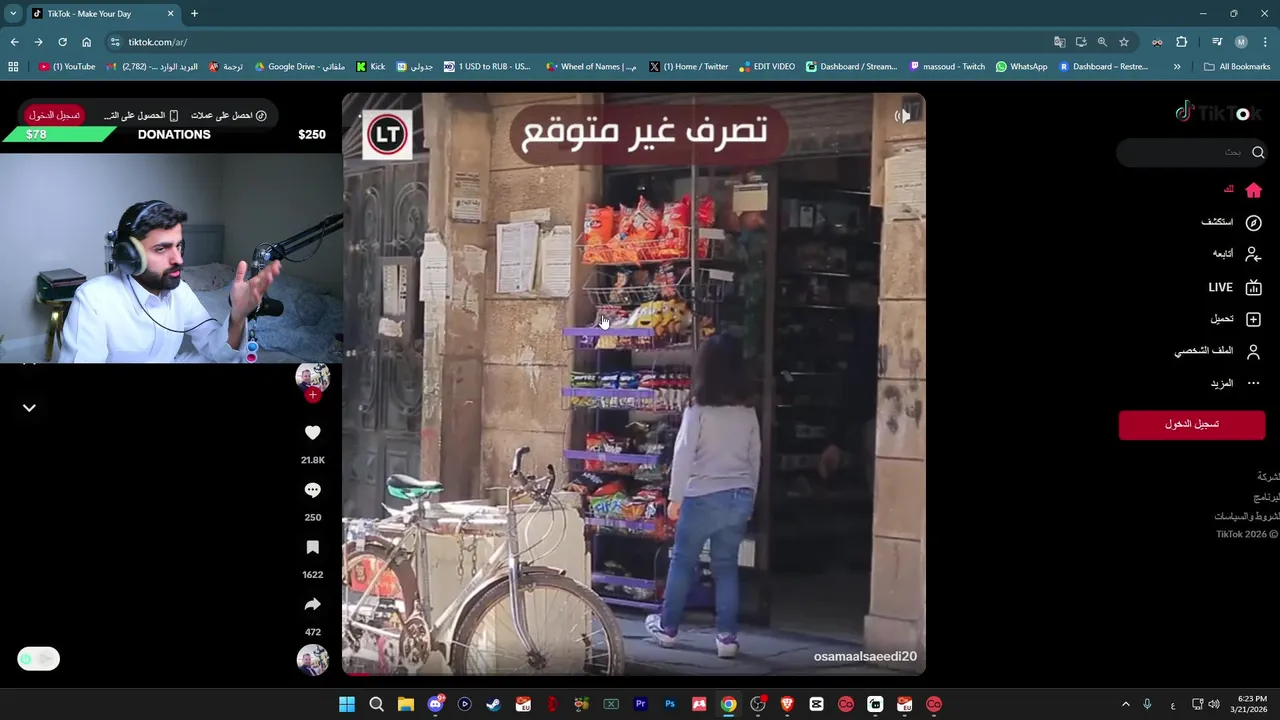Open the TikTok home feed icon

point(1253,190)
